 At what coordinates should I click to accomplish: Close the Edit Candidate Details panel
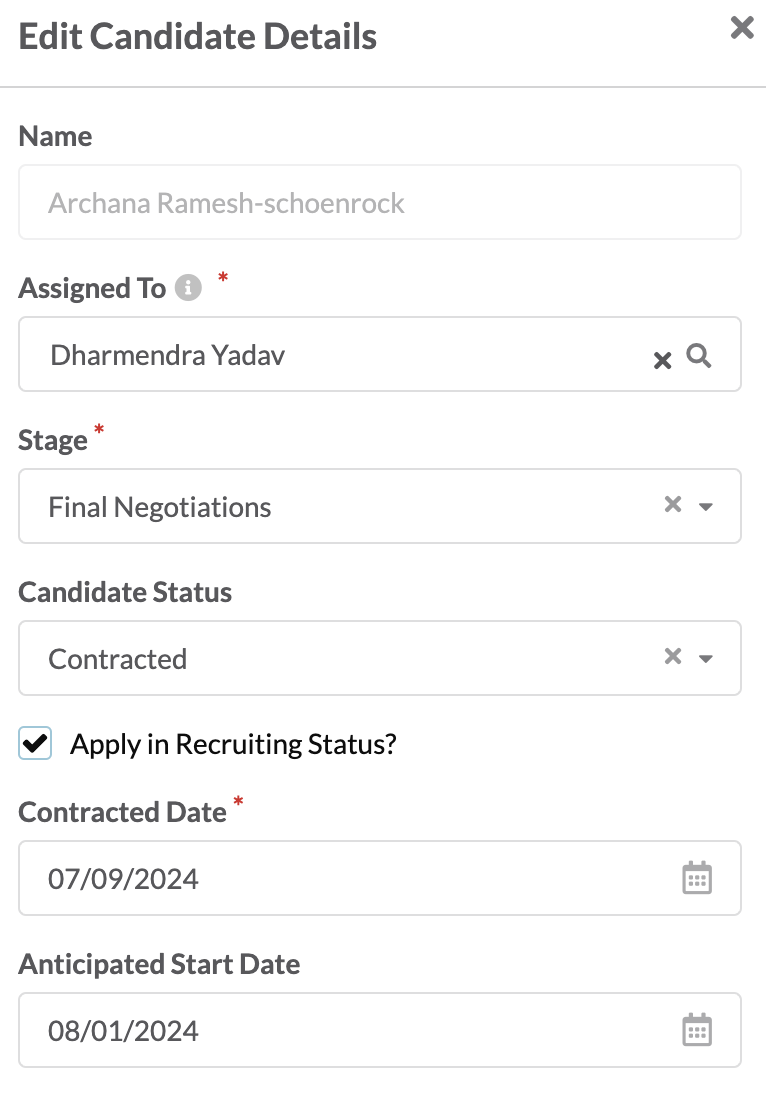click(741, 28)
